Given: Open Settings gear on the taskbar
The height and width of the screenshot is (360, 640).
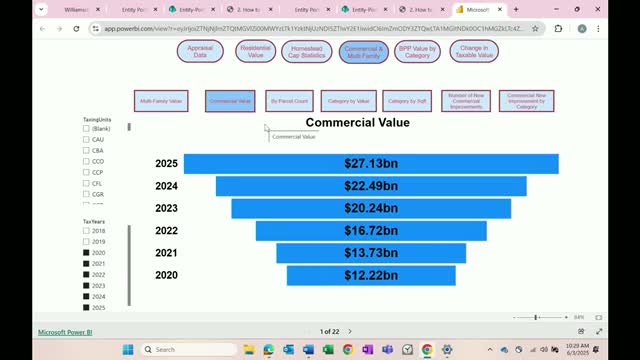Looking at the screenshot, I should pos(447,349).
